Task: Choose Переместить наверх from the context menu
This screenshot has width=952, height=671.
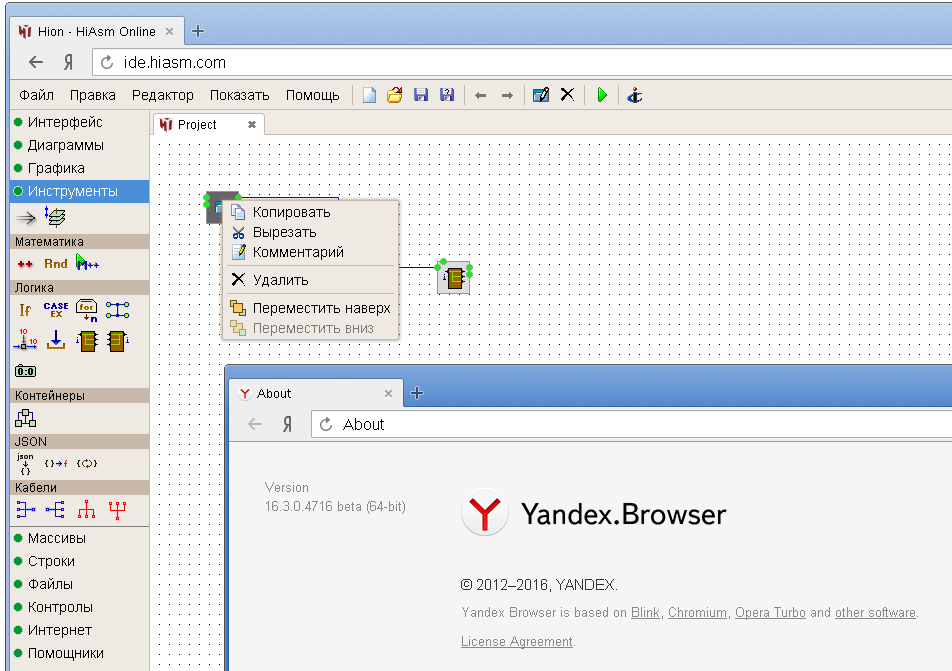Action: pyautogui.click(x=311, y=308)
